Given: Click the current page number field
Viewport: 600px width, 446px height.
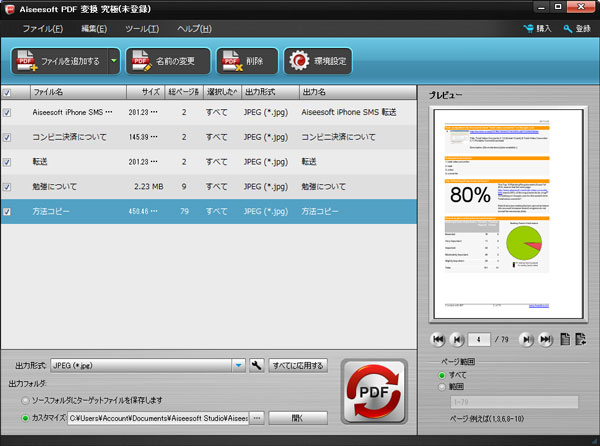Looking at the screenshot, I should coord(479,339).
